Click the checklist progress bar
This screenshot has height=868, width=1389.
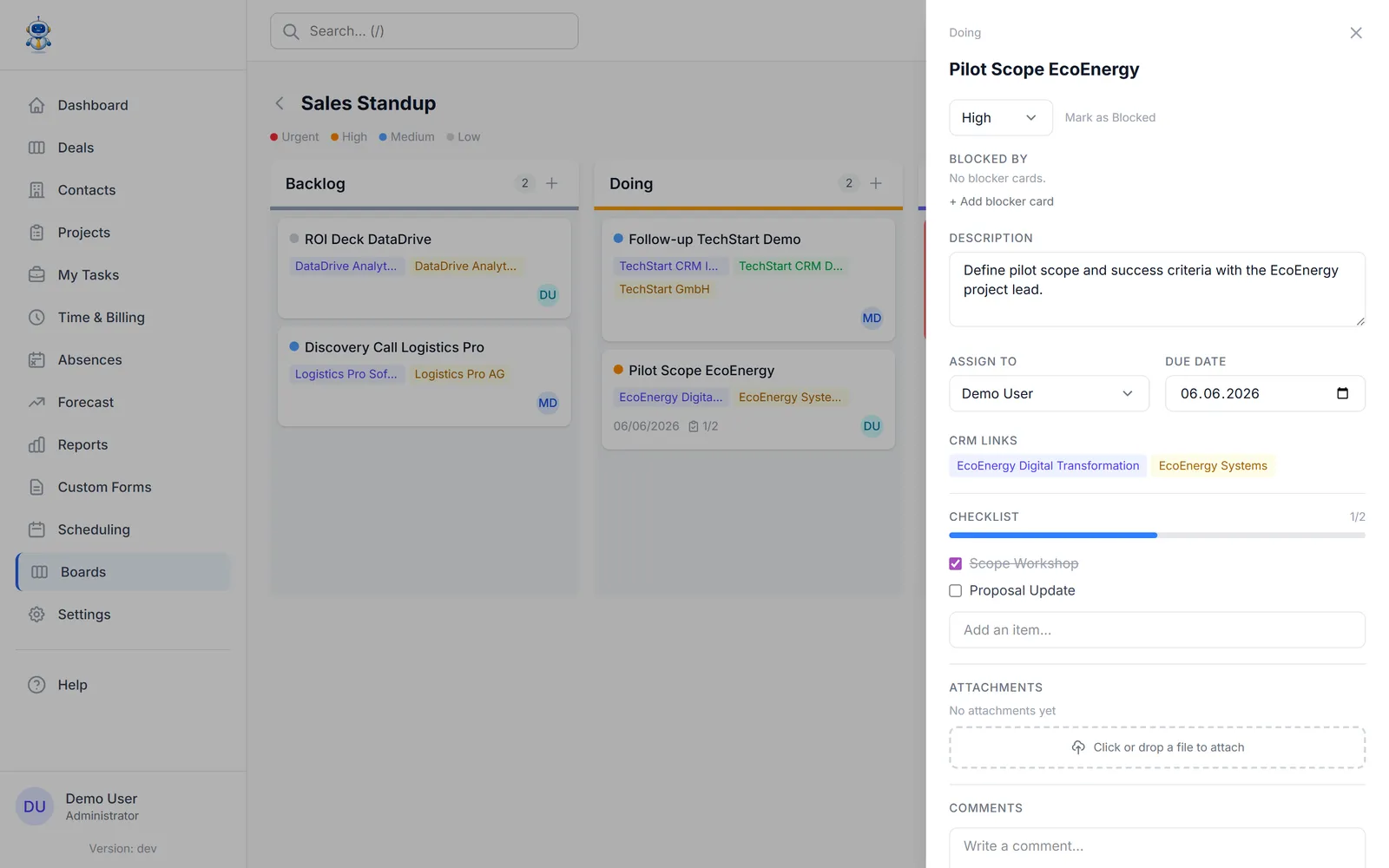tap(1157, 536)
